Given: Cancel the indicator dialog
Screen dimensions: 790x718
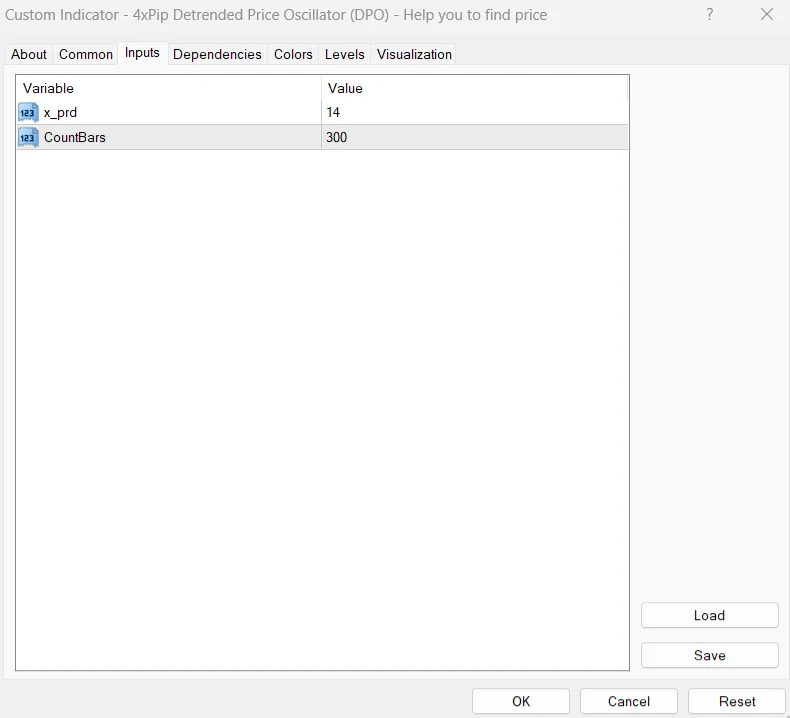Looking at the screenshot, I should tap(629, 701).
